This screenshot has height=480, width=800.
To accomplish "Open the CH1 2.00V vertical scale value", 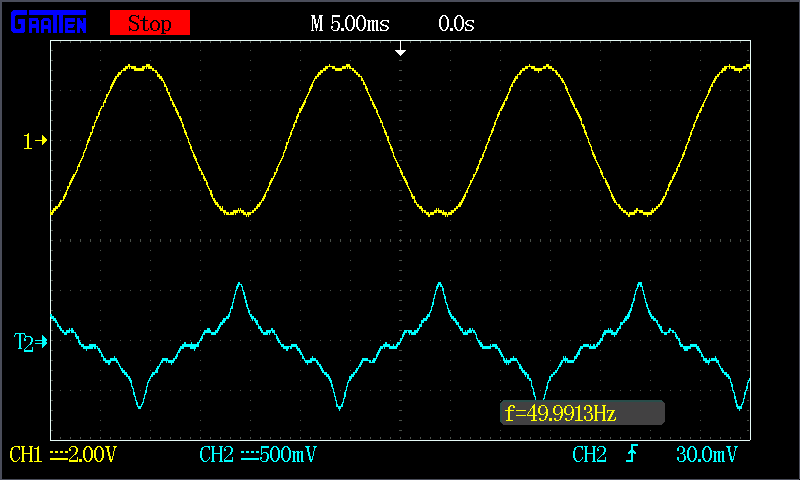I will tap(92, 455).
